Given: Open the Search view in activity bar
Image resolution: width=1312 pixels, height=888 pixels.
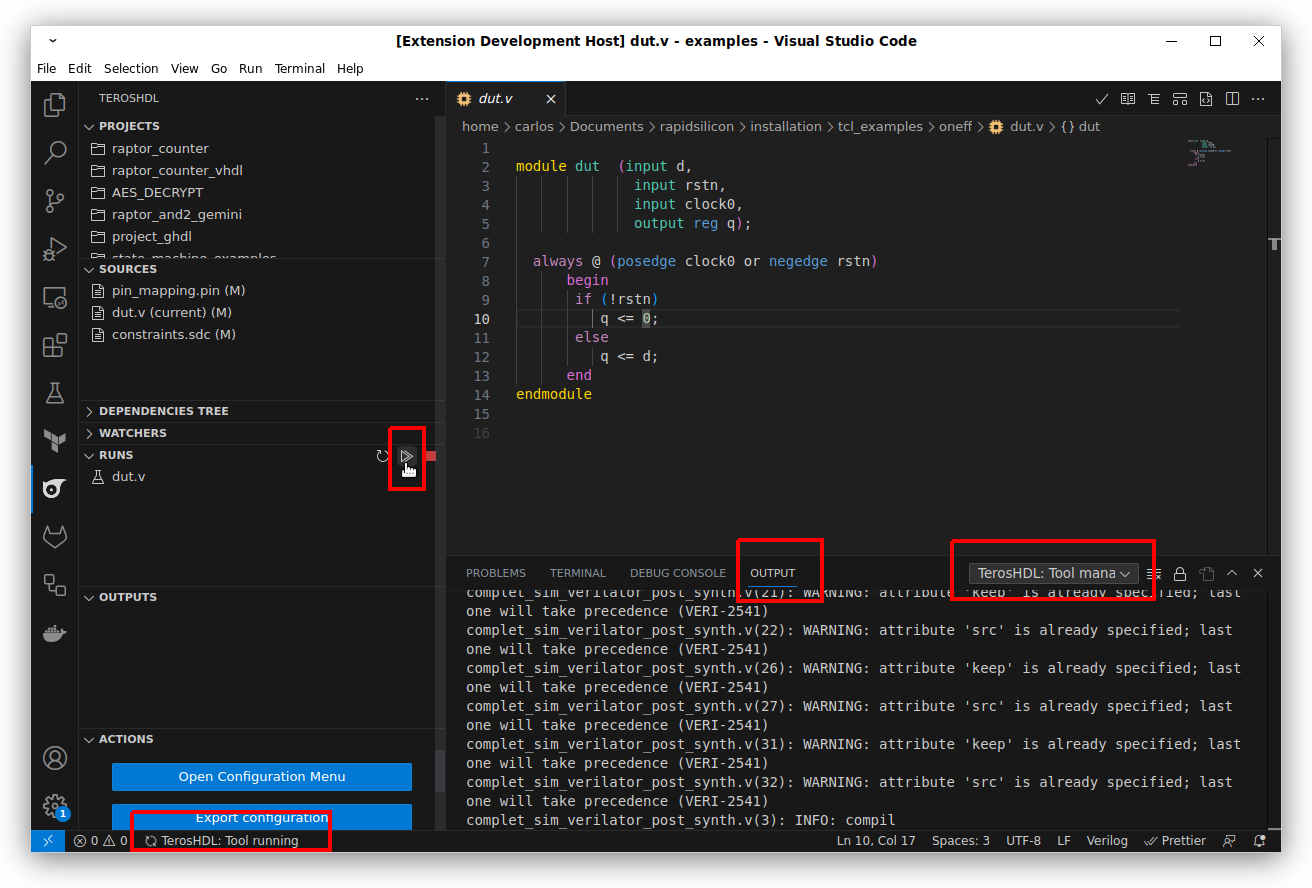Looking at the screenshot, I should coord(55,153).
